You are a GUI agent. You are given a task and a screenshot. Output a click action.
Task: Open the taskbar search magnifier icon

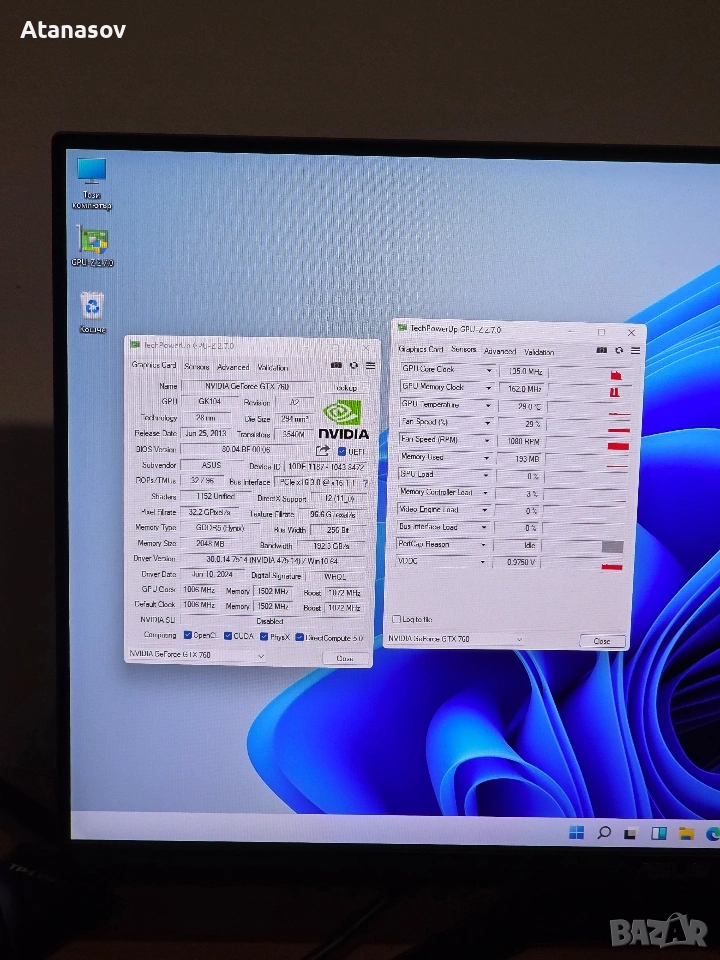click(604, 832)
